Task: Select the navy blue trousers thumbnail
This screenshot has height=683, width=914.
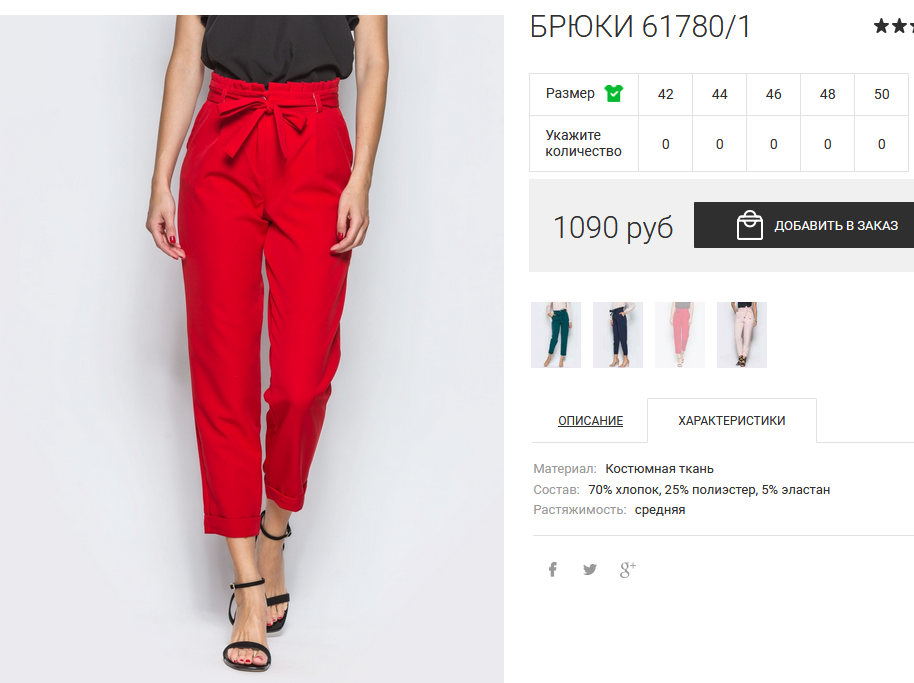Action: pos(618,335)
